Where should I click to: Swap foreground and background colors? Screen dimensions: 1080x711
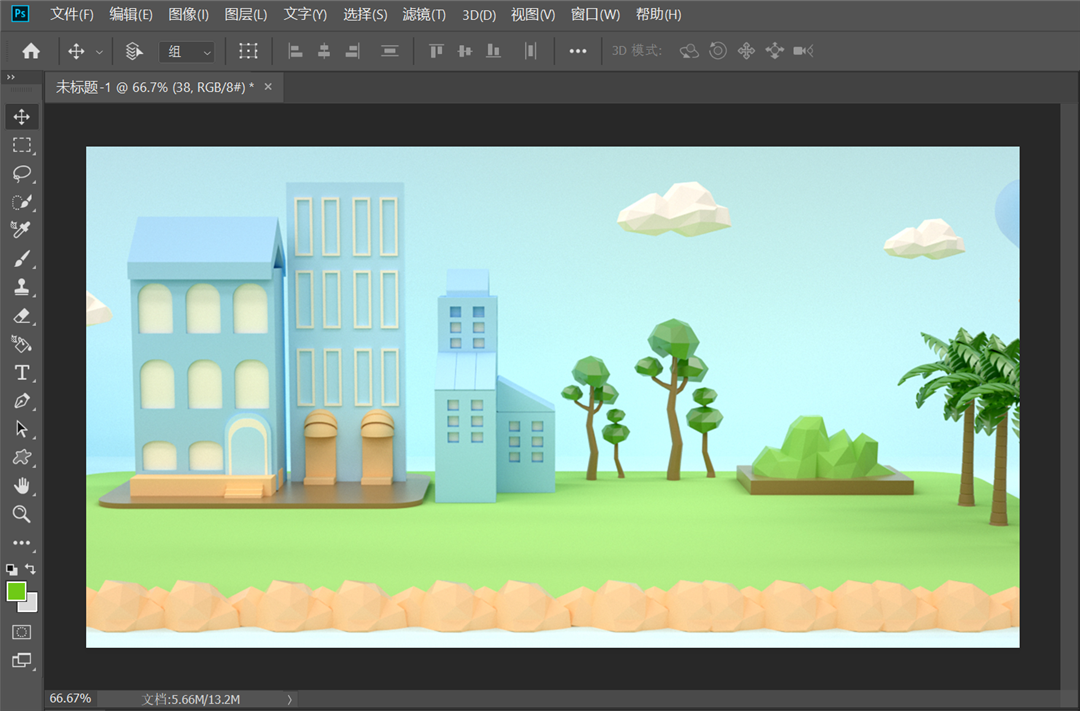[x=31, y=569]
